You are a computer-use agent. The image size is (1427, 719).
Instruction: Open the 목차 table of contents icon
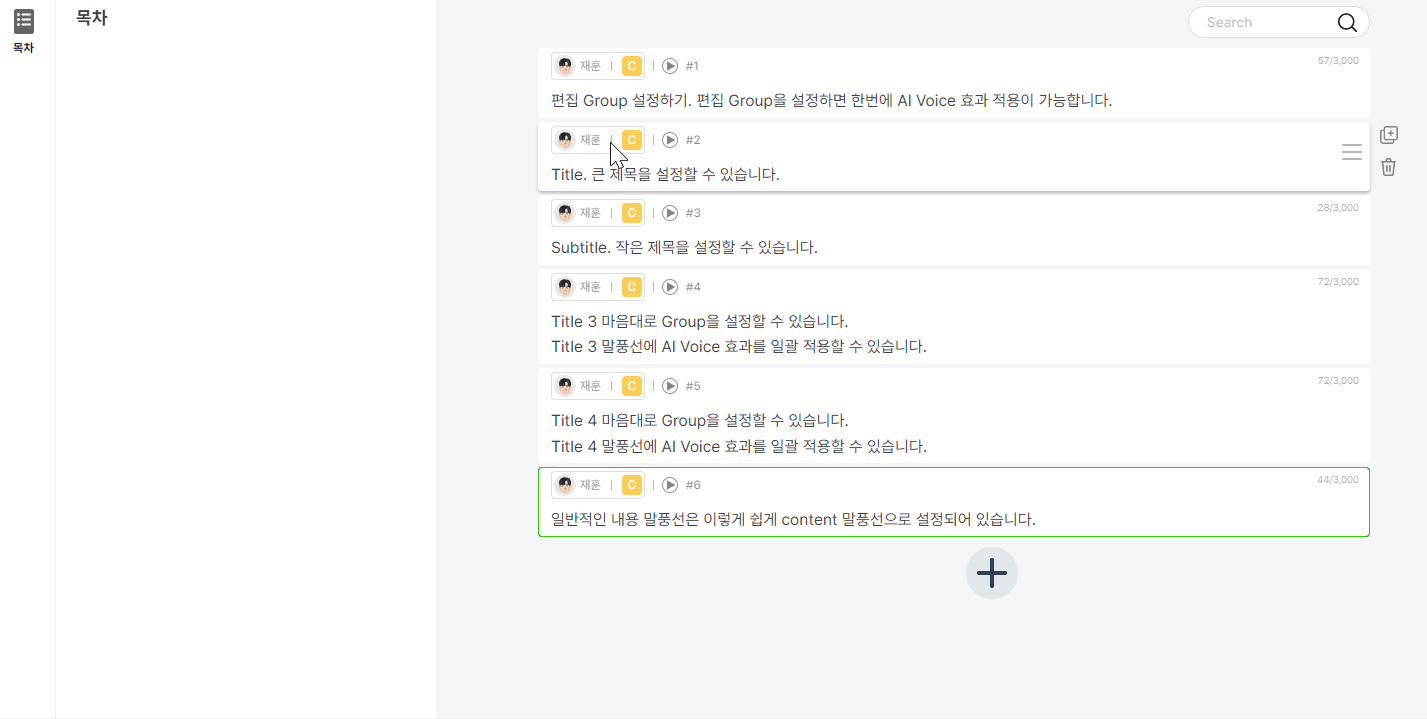[x=24, y=21]
